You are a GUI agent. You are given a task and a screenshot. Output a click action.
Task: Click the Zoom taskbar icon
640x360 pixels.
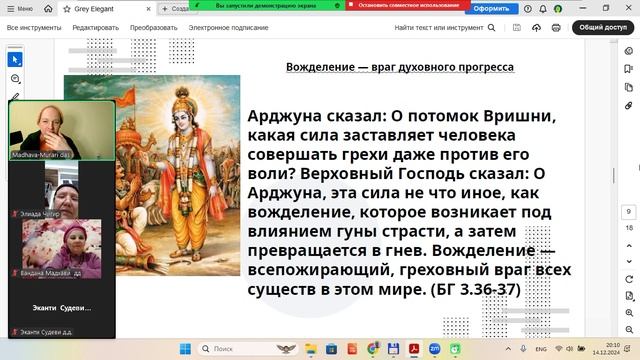coord(434,349)
